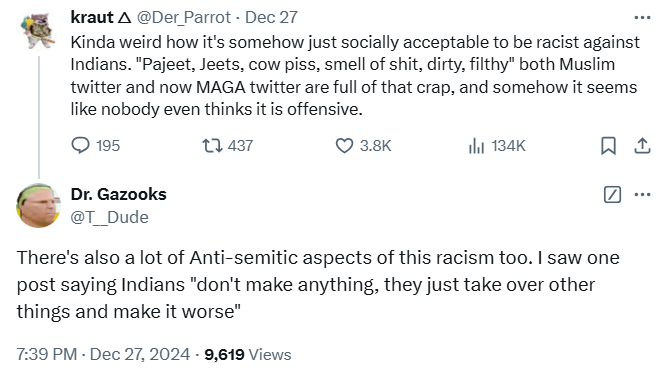Bookmark kraut's tweet

(x=608, y=146)
